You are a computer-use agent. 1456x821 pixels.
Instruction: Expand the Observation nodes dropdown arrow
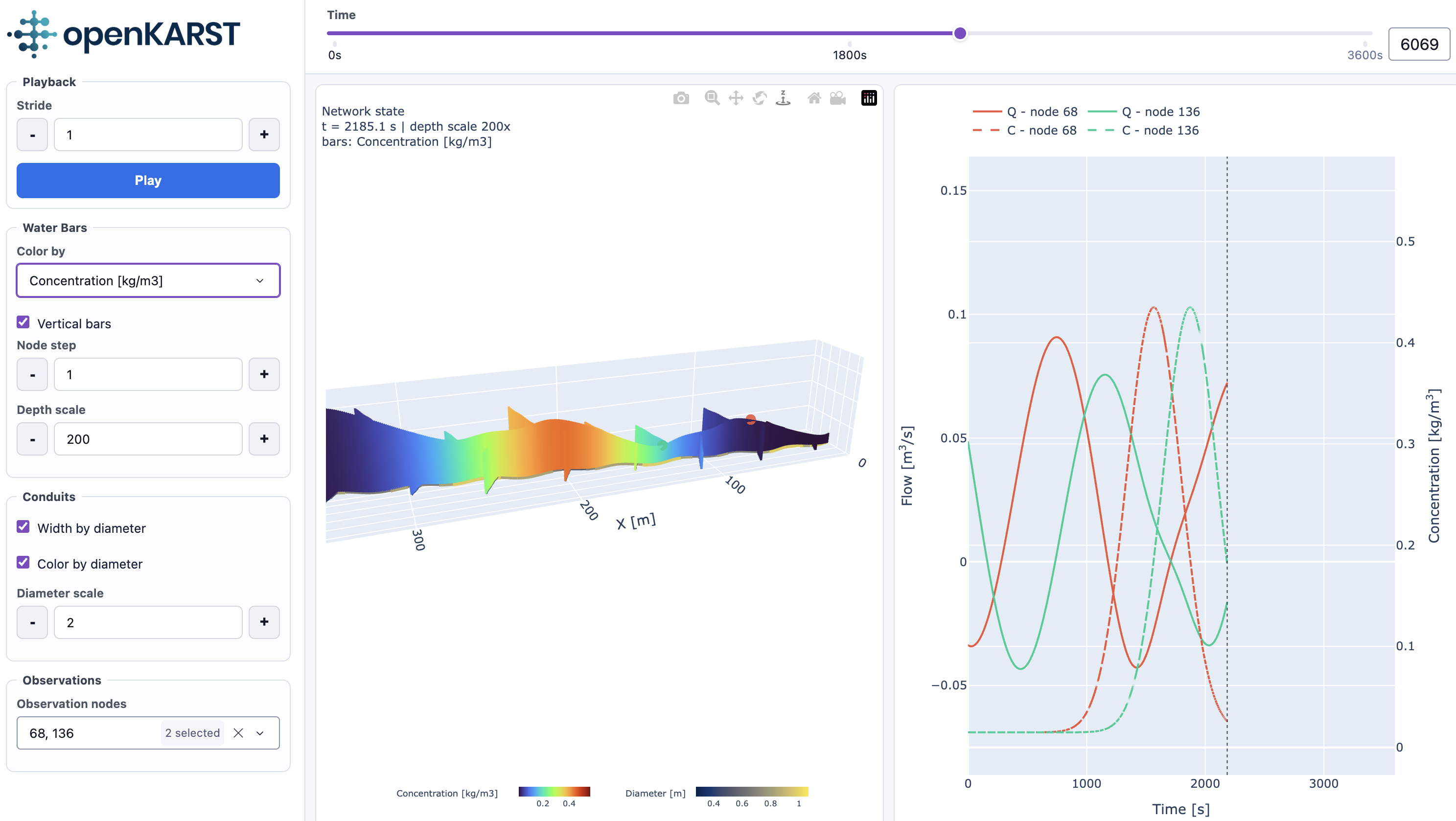(x=260, y=733)
